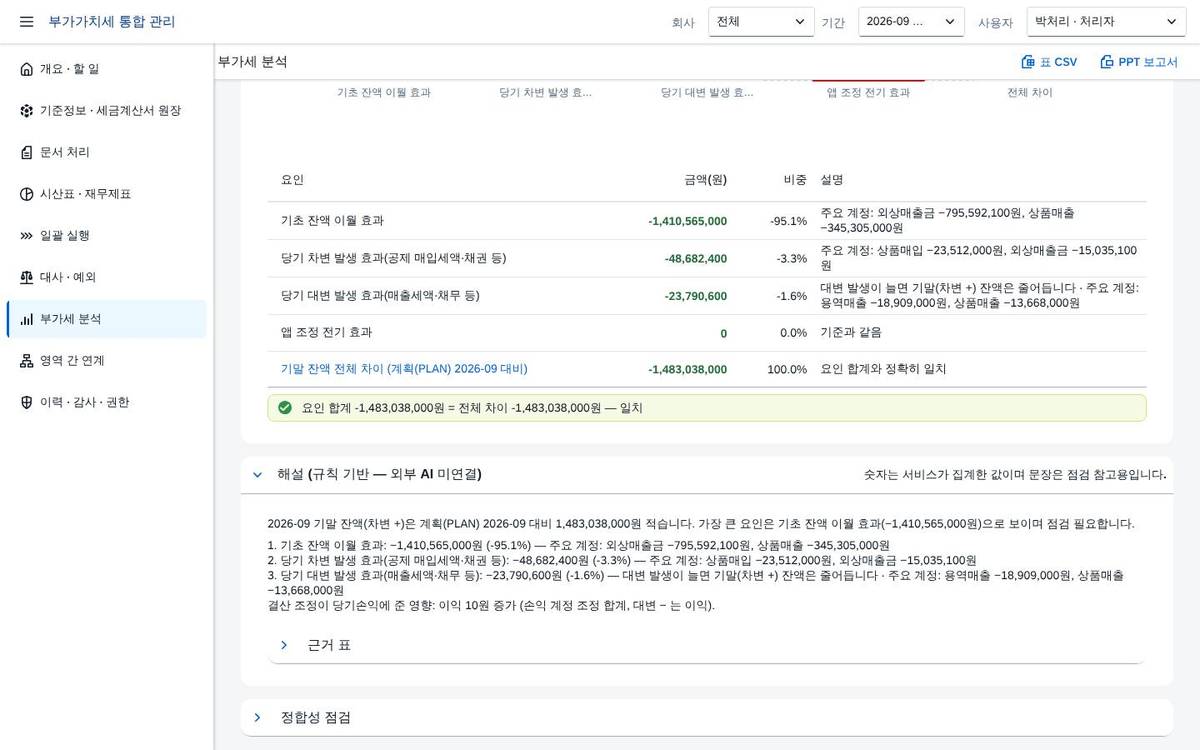Open 문서 처리 menu item
Screen dimensions: 1200x750
pyautogui.click(x=106, y=152)
